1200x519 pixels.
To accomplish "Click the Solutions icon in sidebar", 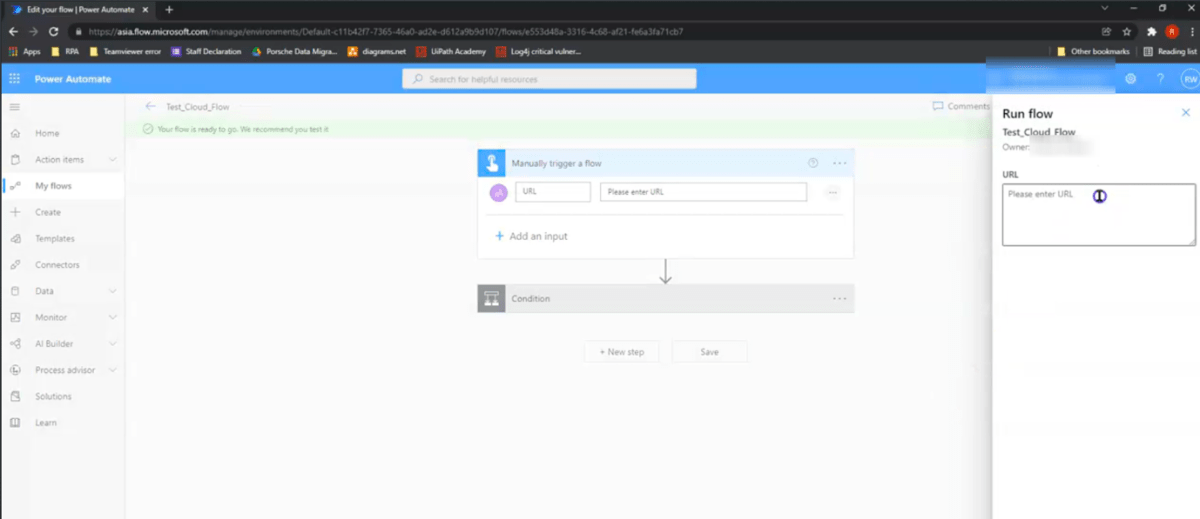I will point(15,396).
